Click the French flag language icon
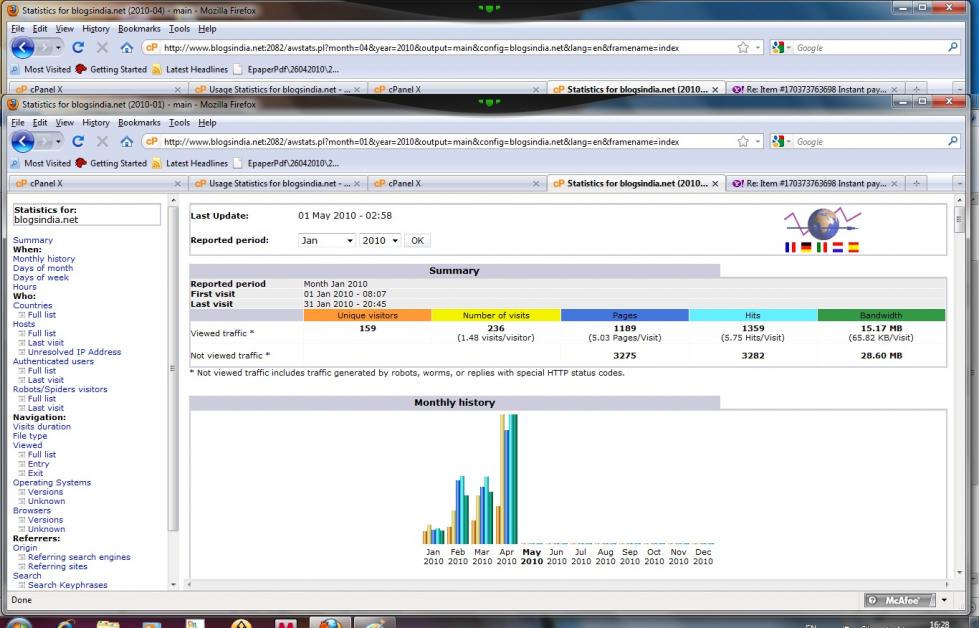Viewport: 979px width, 628px height. (792, 247)
